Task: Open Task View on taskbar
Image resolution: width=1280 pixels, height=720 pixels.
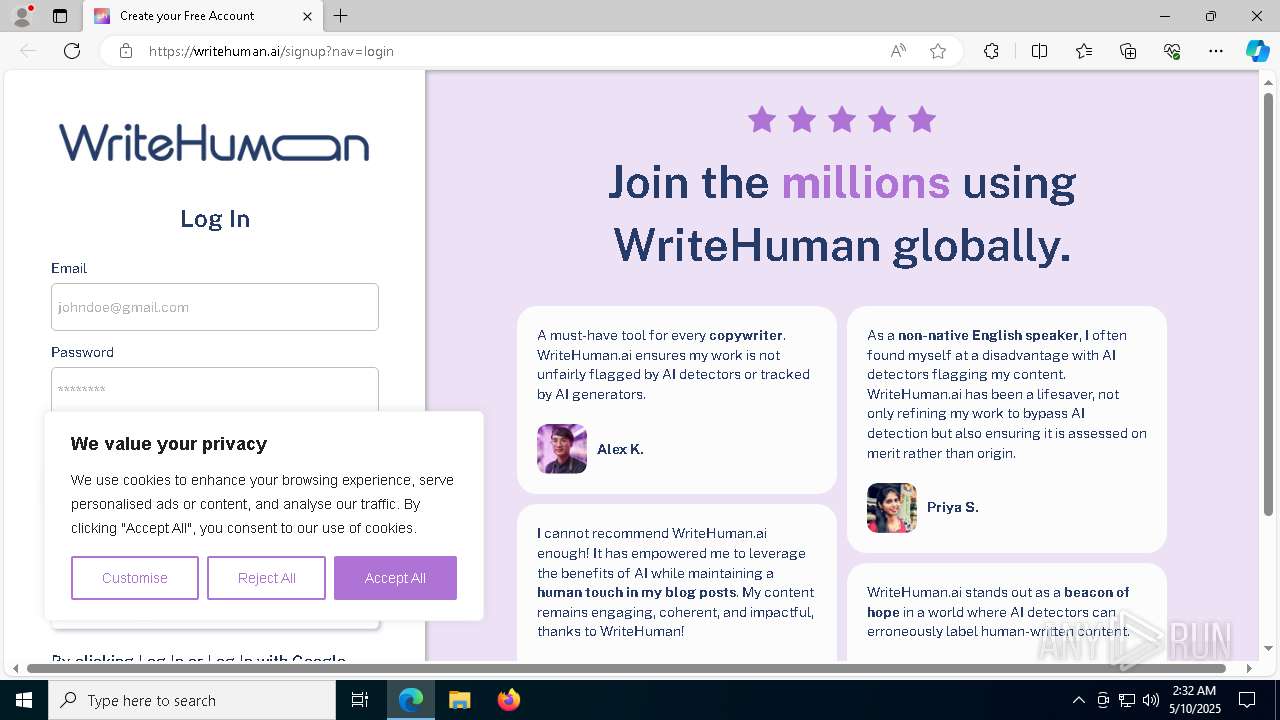Action: [x=360, y=700]
